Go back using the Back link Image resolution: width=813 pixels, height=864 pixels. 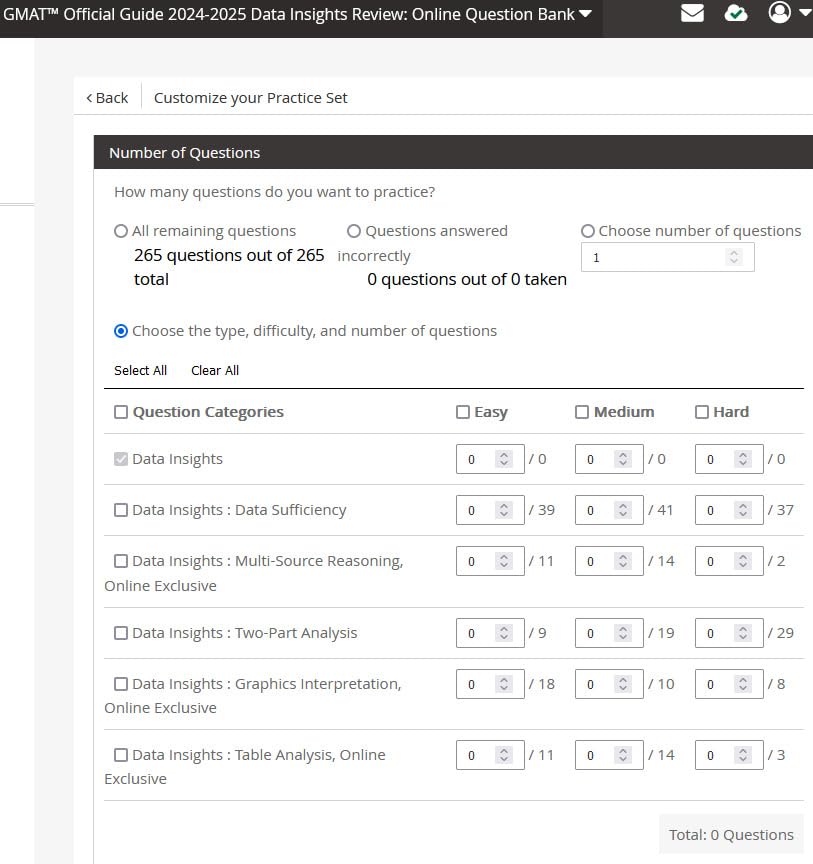107,97
